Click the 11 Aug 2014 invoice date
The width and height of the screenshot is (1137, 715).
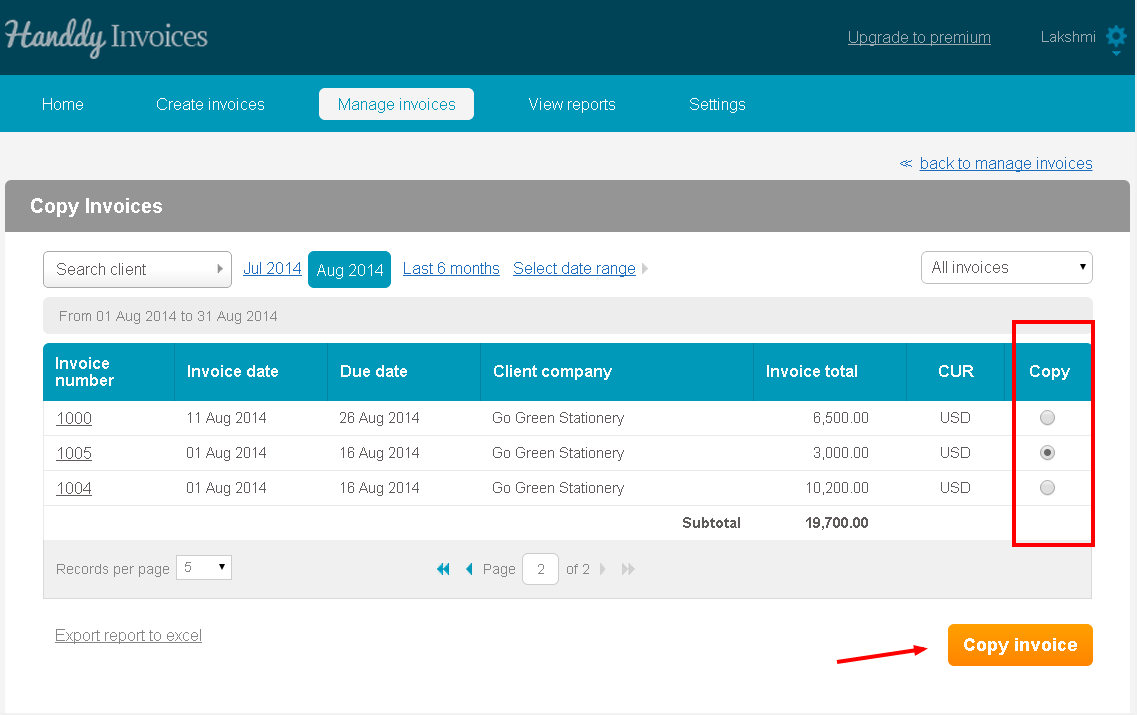pos(226,418)
